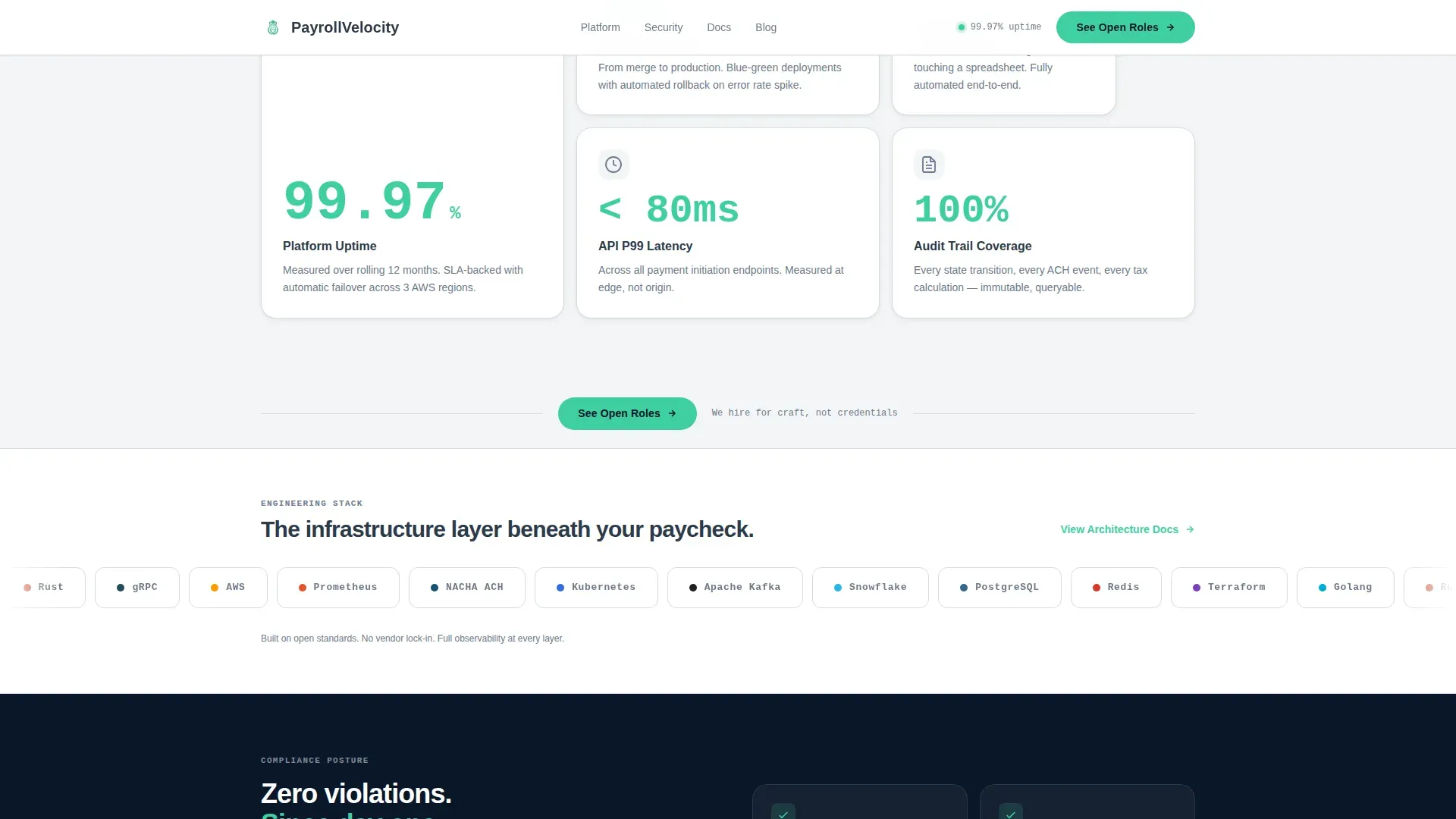Click the blue dot on the Kubernetes chip
The image size is (1456, 819).
point(560,588)
